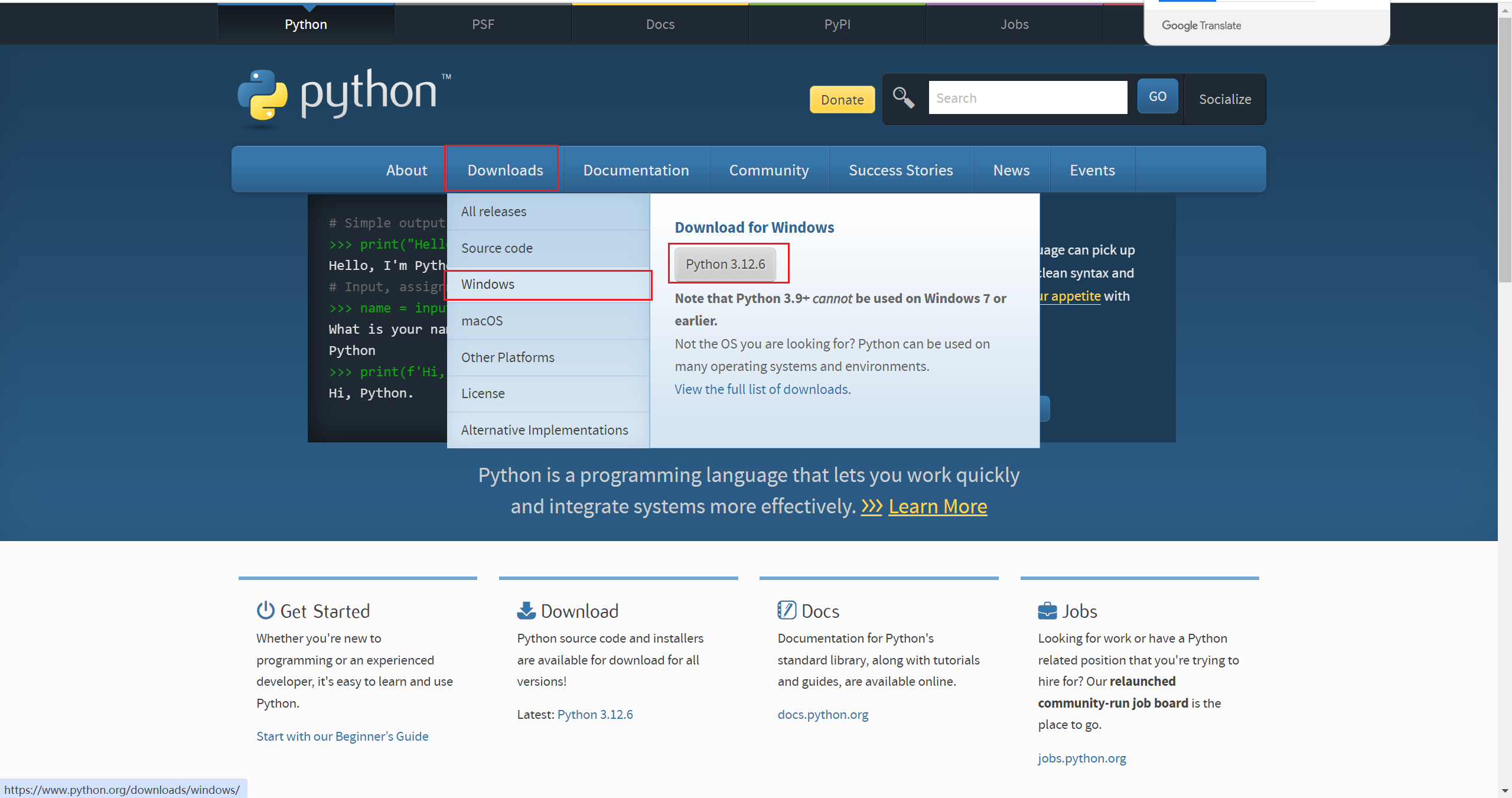The width and height of the screenshot is (1512, 798).
Task: Click the Learn More link
Action: click(x=938, y=506)
